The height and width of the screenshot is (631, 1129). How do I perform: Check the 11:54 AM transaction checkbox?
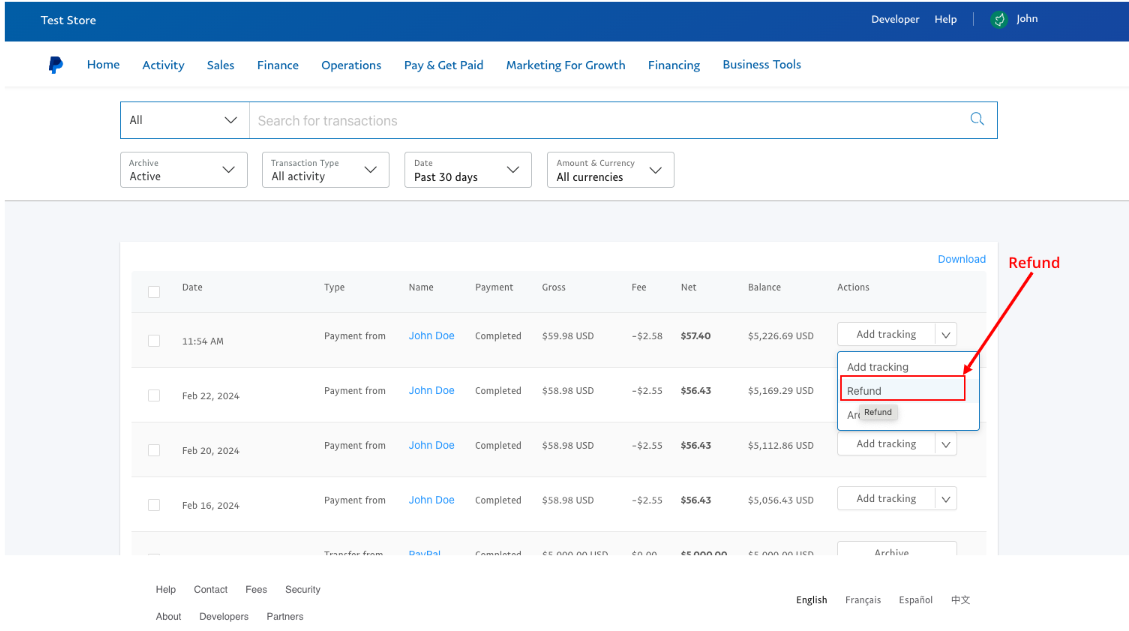click(154, 341)
